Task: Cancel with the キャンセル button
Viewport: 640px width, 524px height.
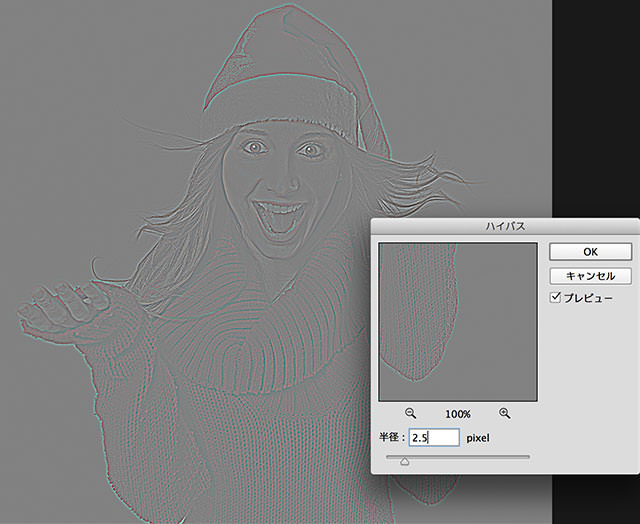Action: click(x=589, y=275)
